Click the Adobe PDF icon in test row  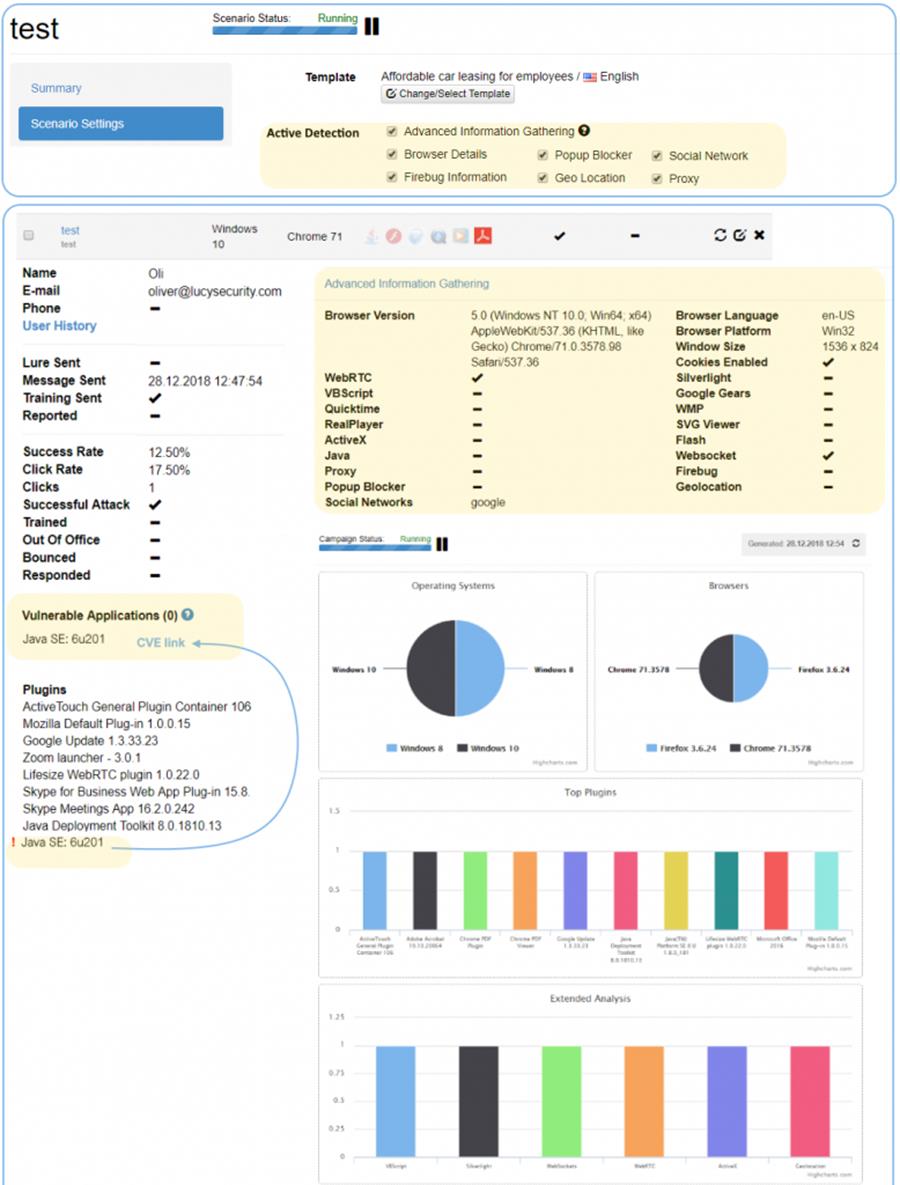tap(483, 236)
